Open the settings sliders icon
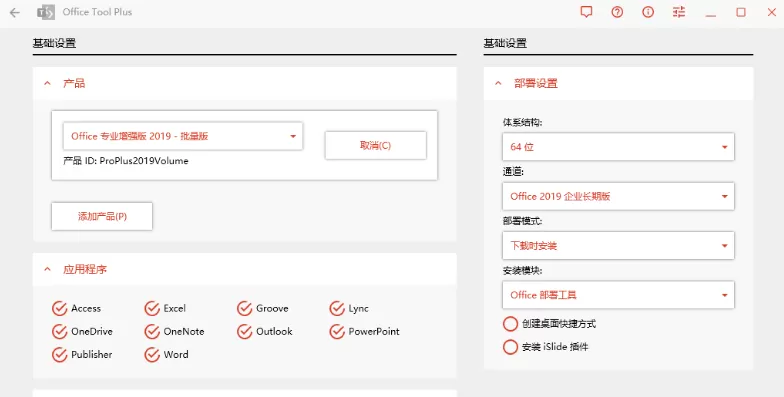 [x=679, y=12]
